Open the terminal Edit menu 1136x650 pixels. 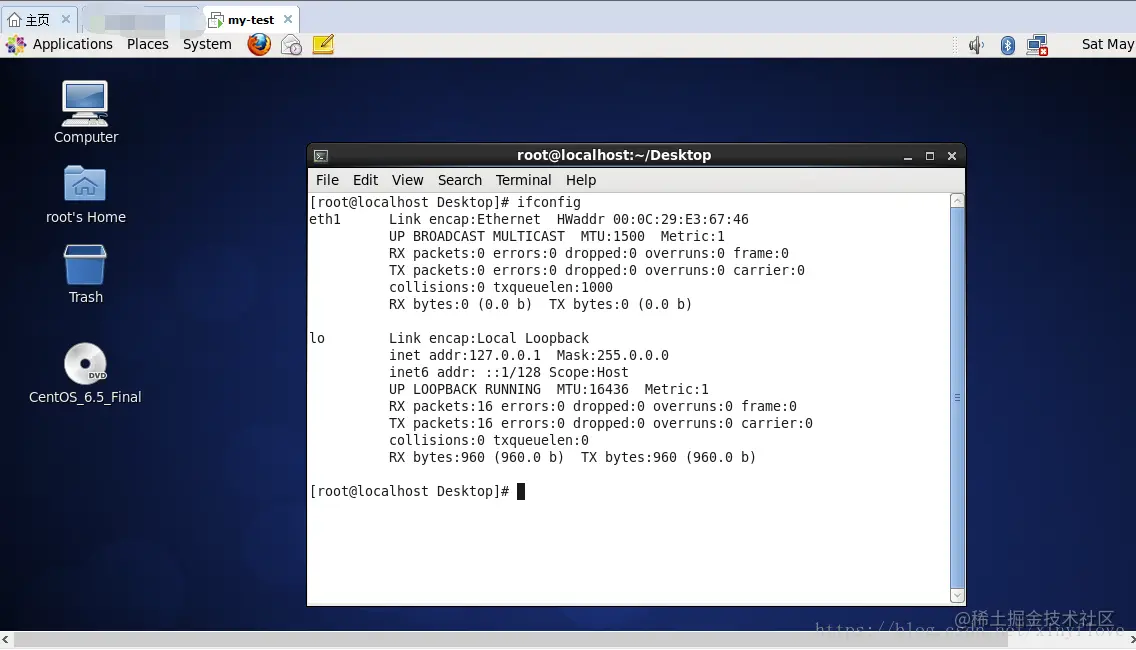point(365,180)
